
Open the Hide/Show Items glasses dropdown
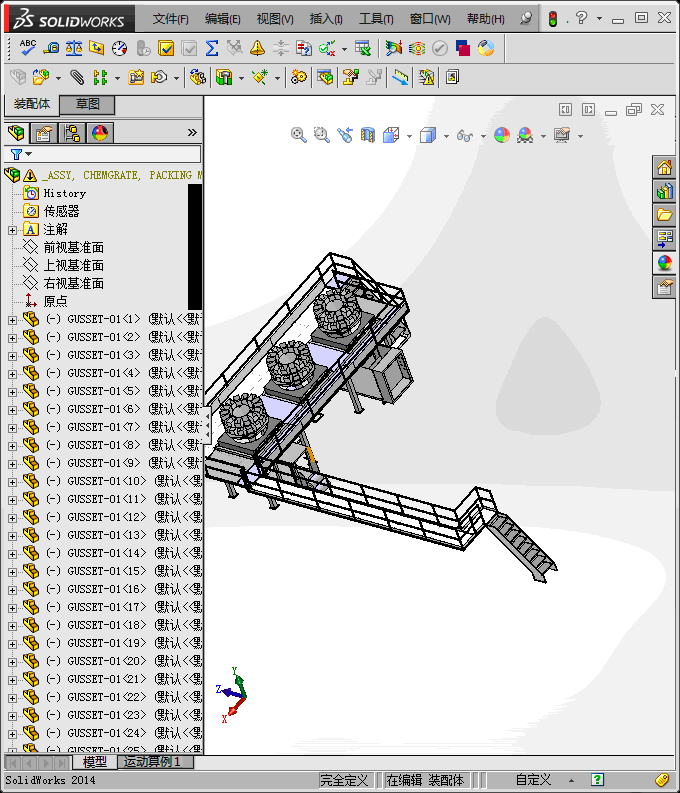pos(483,136)
